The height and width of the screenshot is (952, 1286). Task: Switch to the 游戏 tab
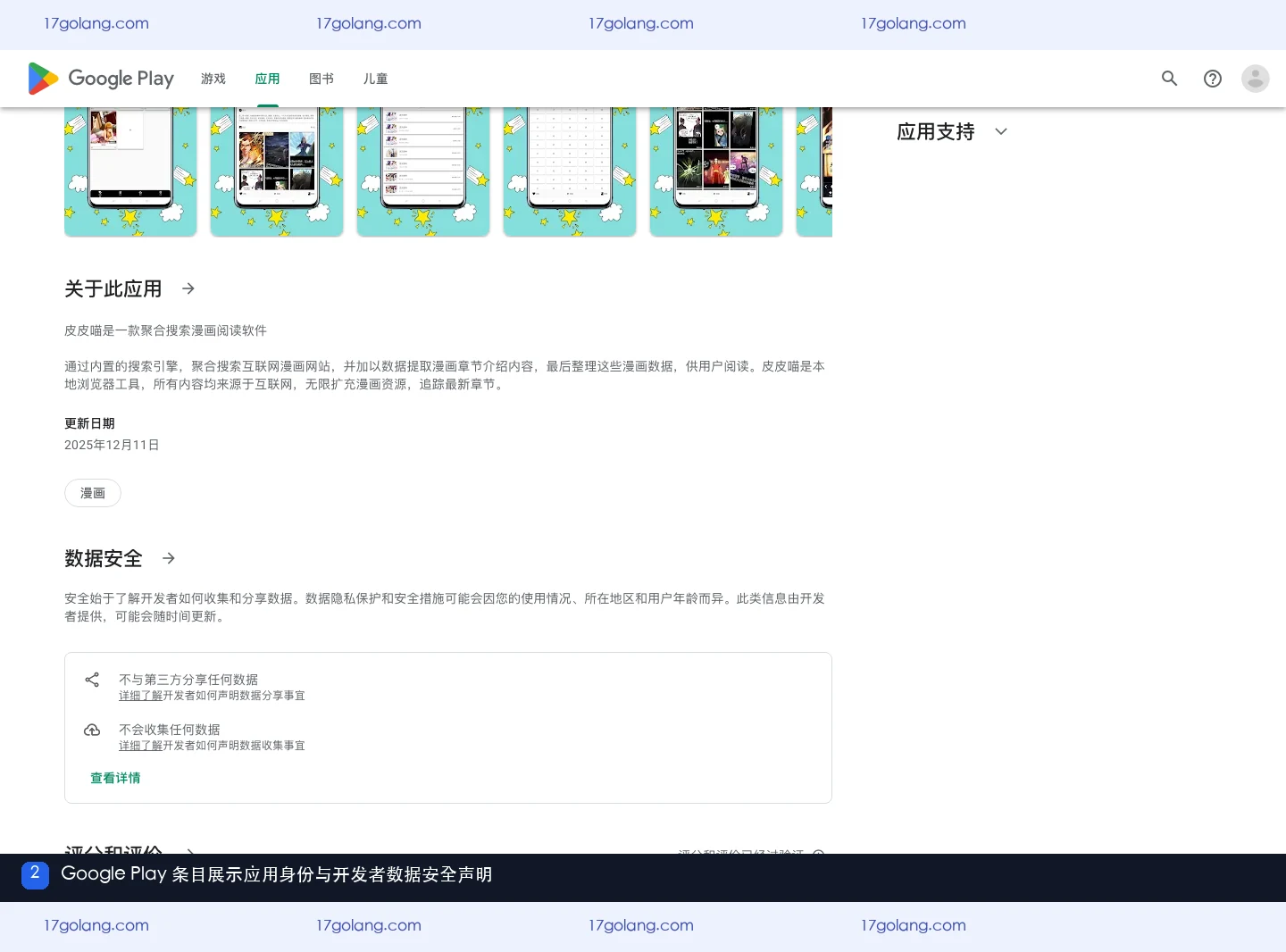213,79
